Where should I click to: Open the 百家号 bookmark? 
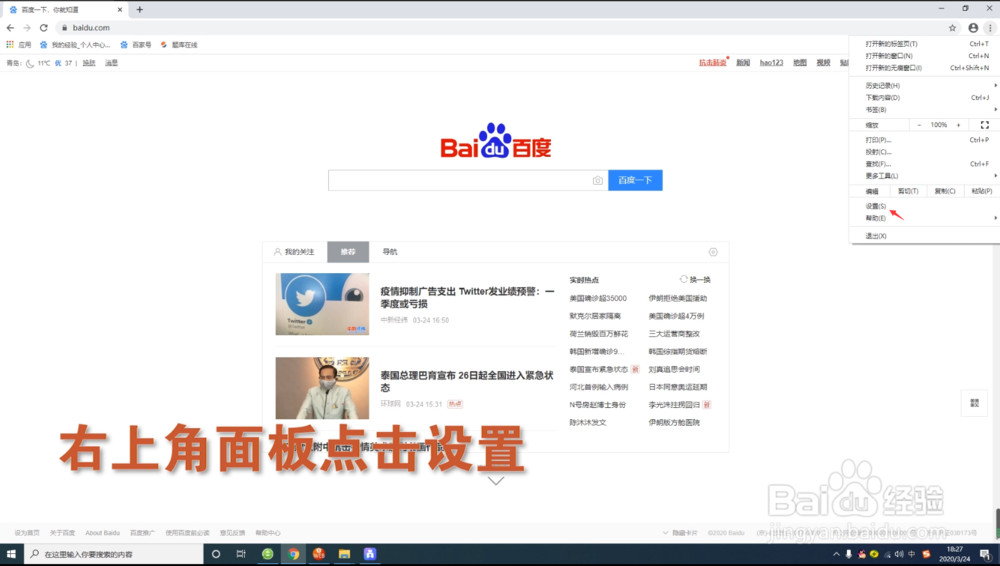(x=136, y=45)
